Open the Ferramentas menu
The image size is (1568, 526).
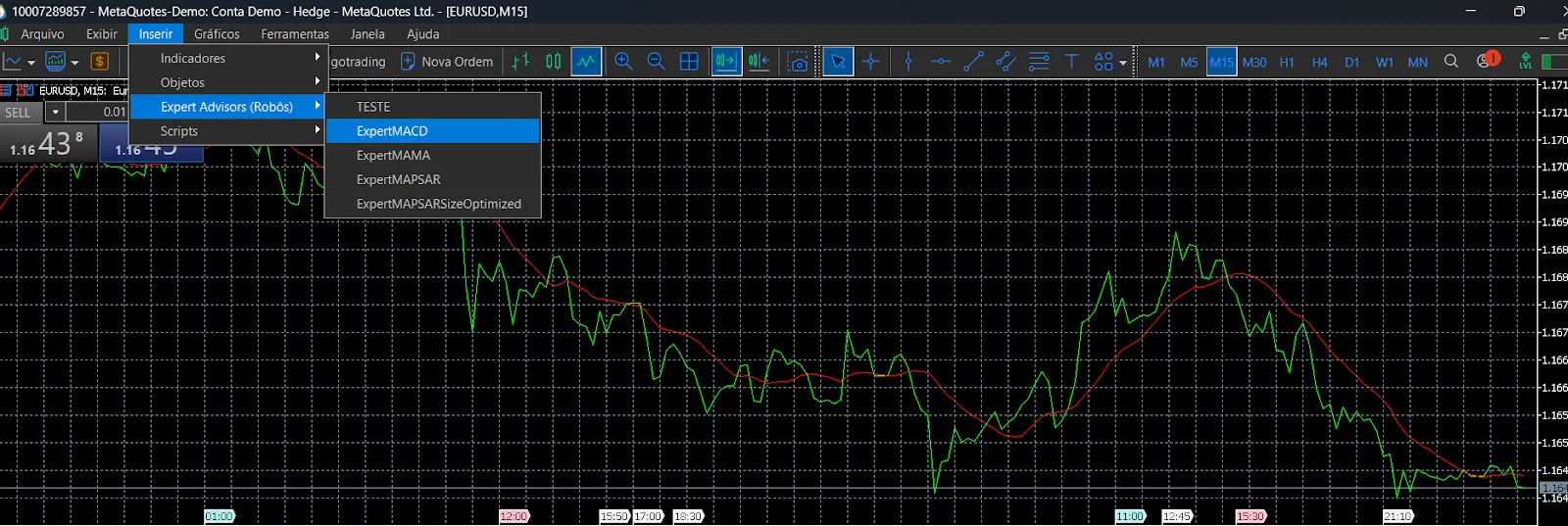pos(295,34)
